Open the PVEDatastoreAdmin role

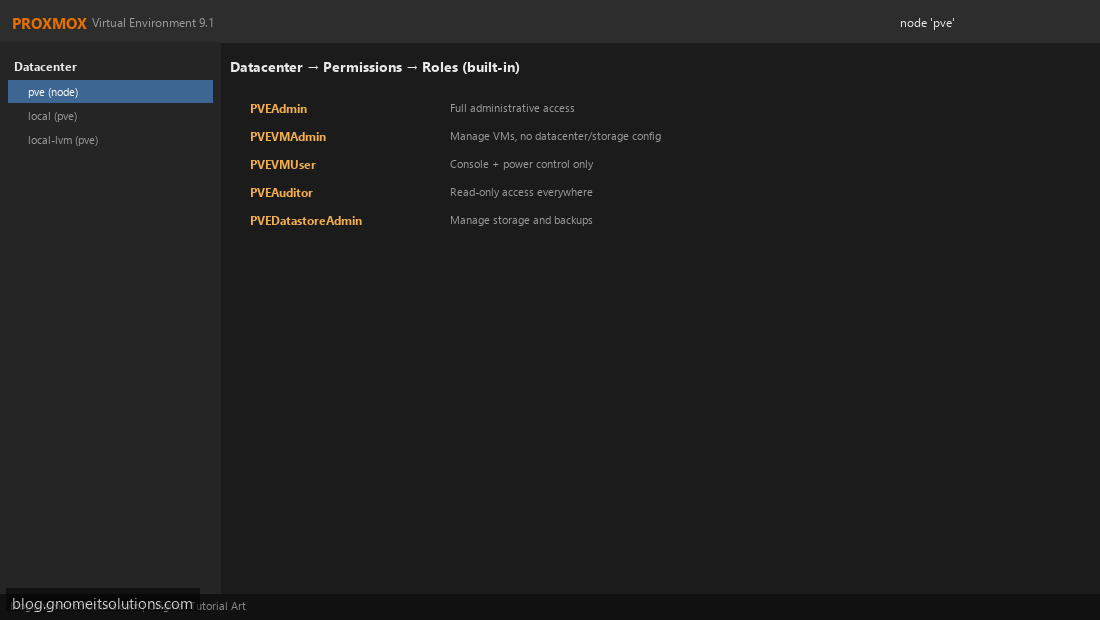[x=306, y=221]
